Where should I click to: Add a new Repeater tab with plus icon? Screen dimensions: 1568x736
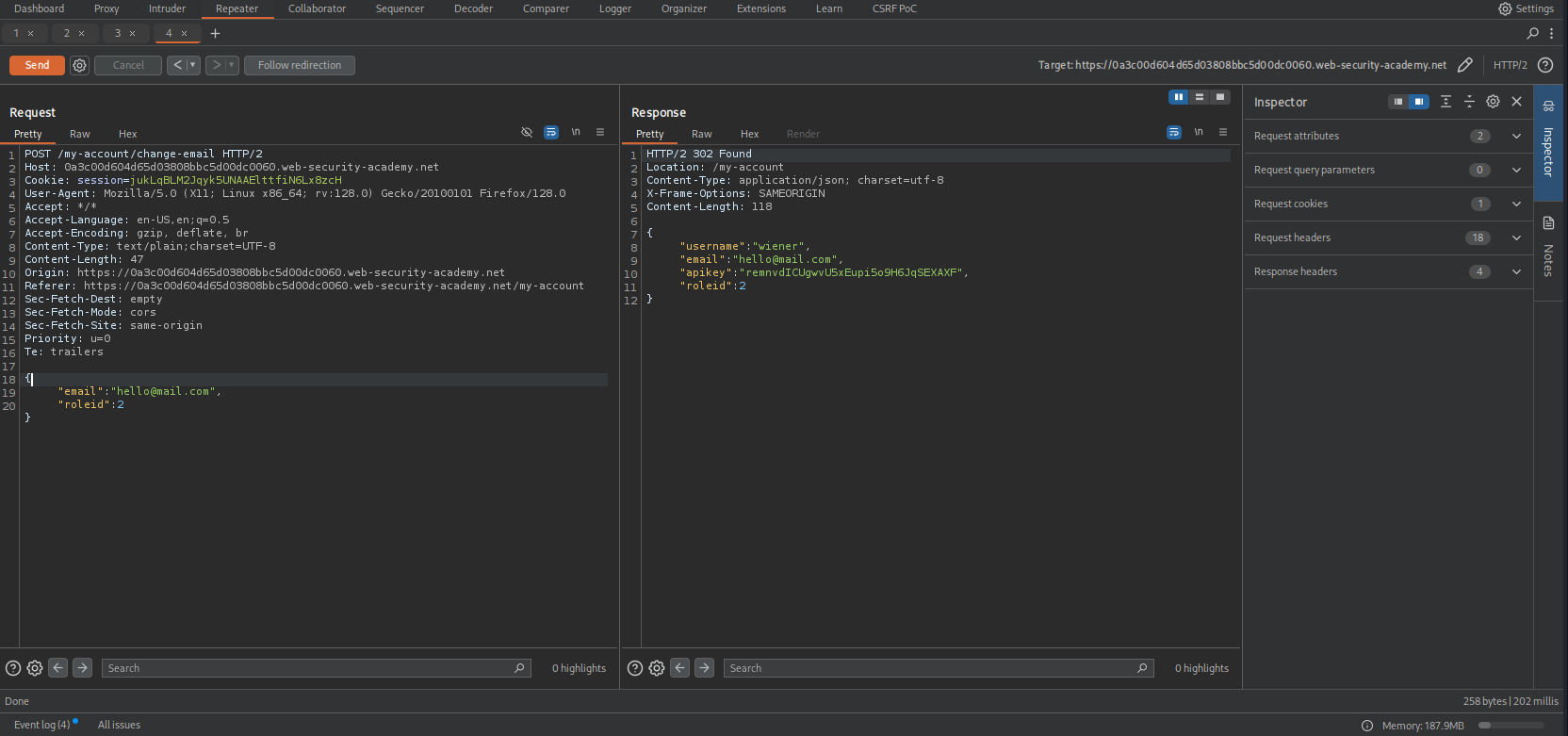pyautogui.click(x=215, y=33)
